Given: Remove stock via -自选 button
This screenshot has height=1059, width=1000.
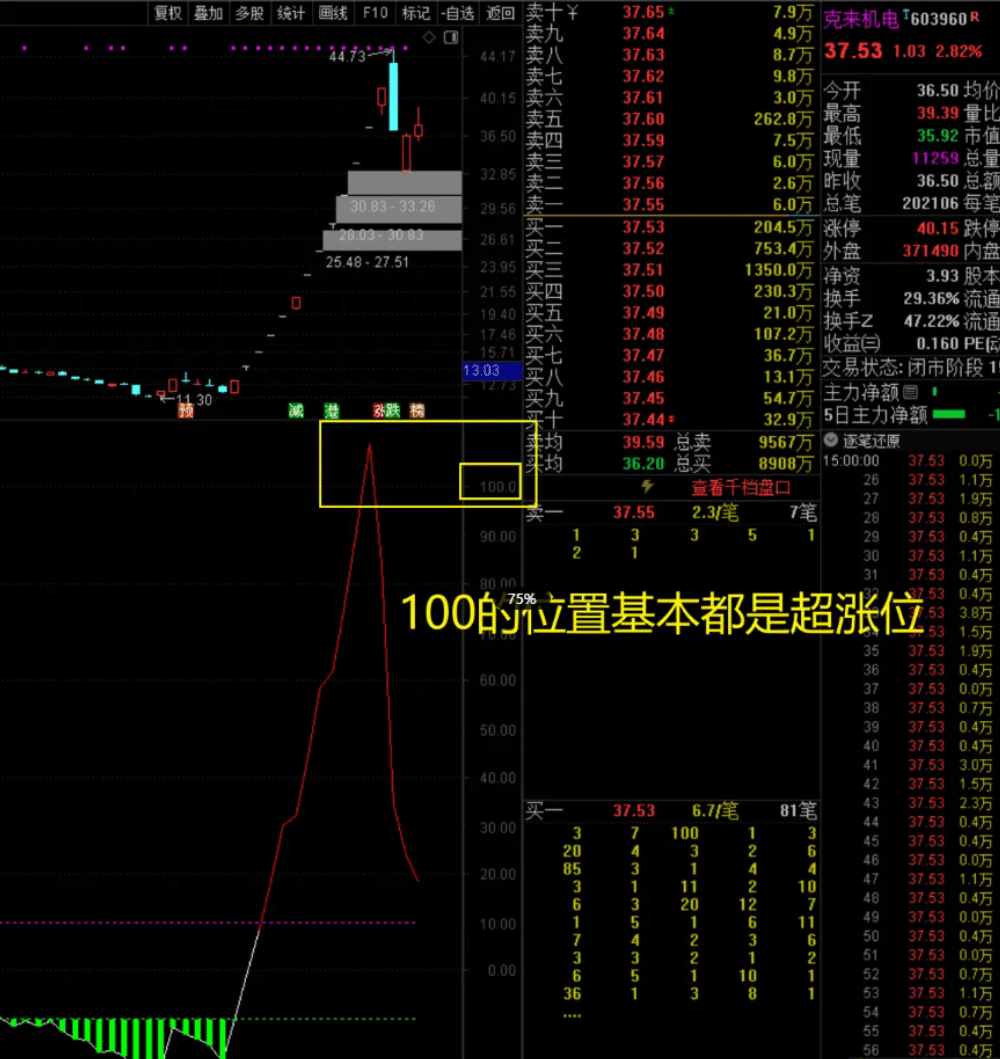Looking at the screenshot, I should click(458, 13).
